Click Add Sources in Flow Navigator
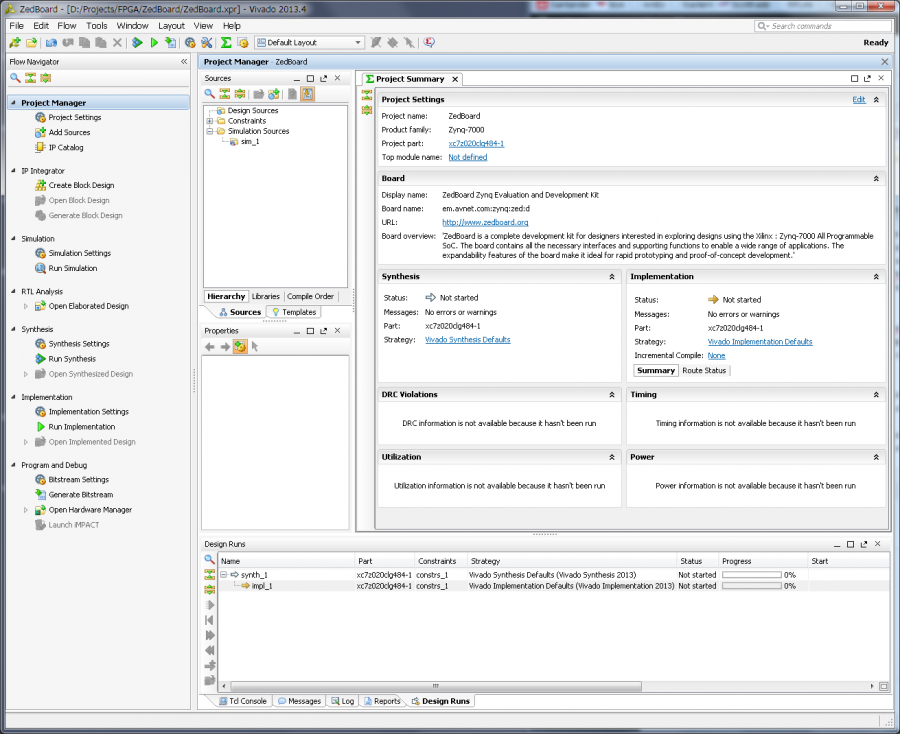This screenshot has width=900, height=734. click(x=69, y=132)
